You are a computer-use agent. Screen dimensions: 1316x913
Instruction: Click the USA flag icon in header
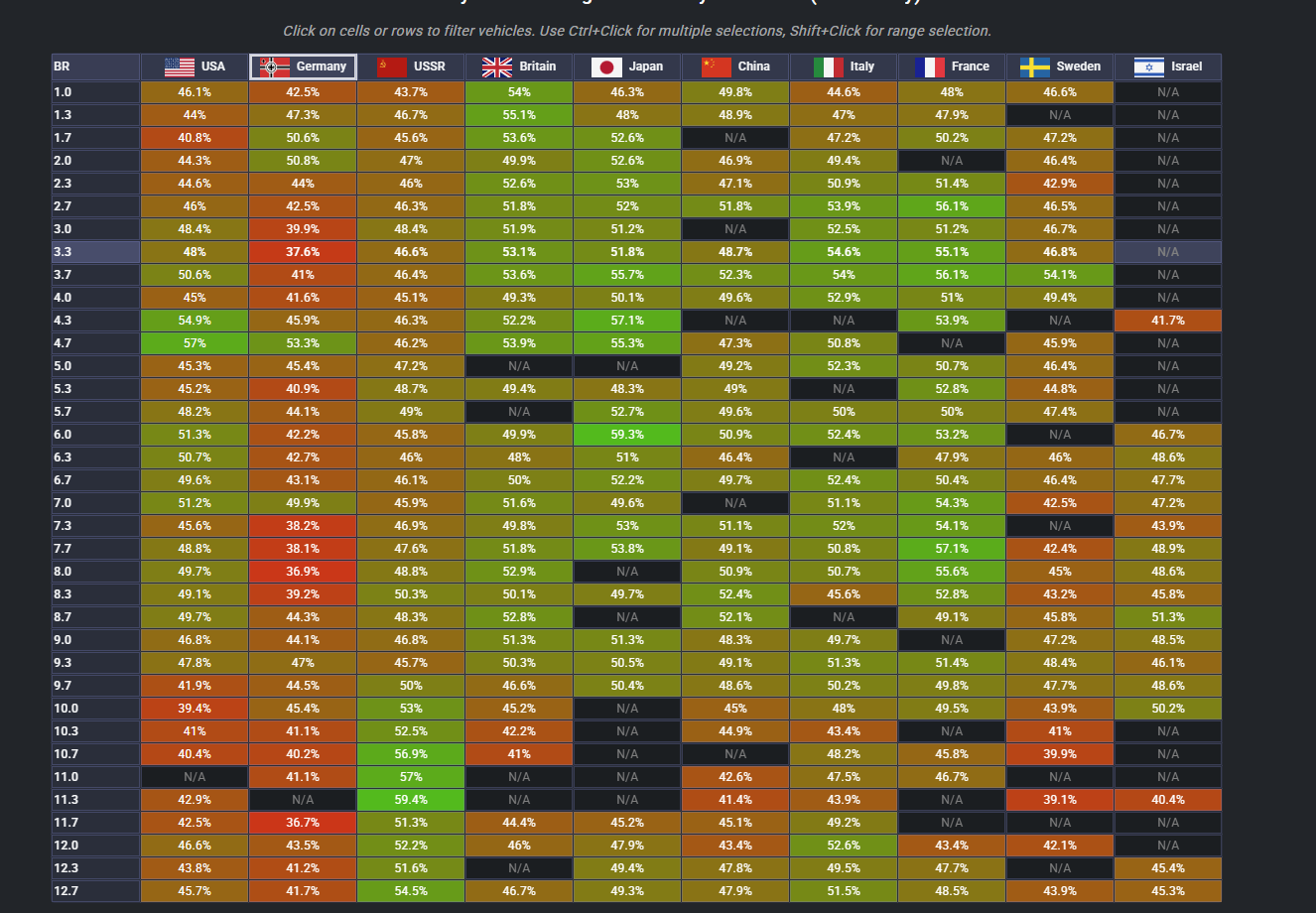[179, 66]
